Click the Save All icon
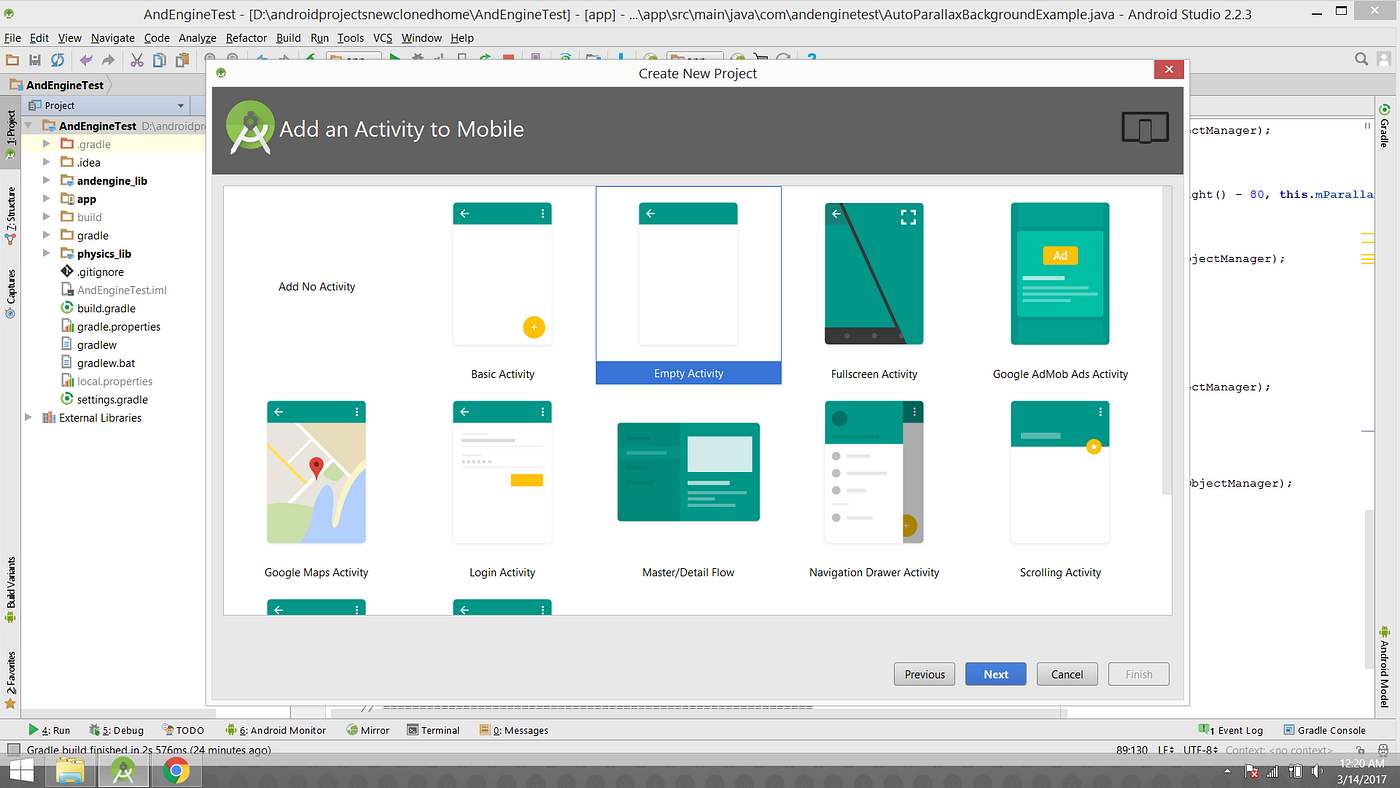Image resolution: width=1400 pixels, height=788 pixels. click(x=34, y=60)
